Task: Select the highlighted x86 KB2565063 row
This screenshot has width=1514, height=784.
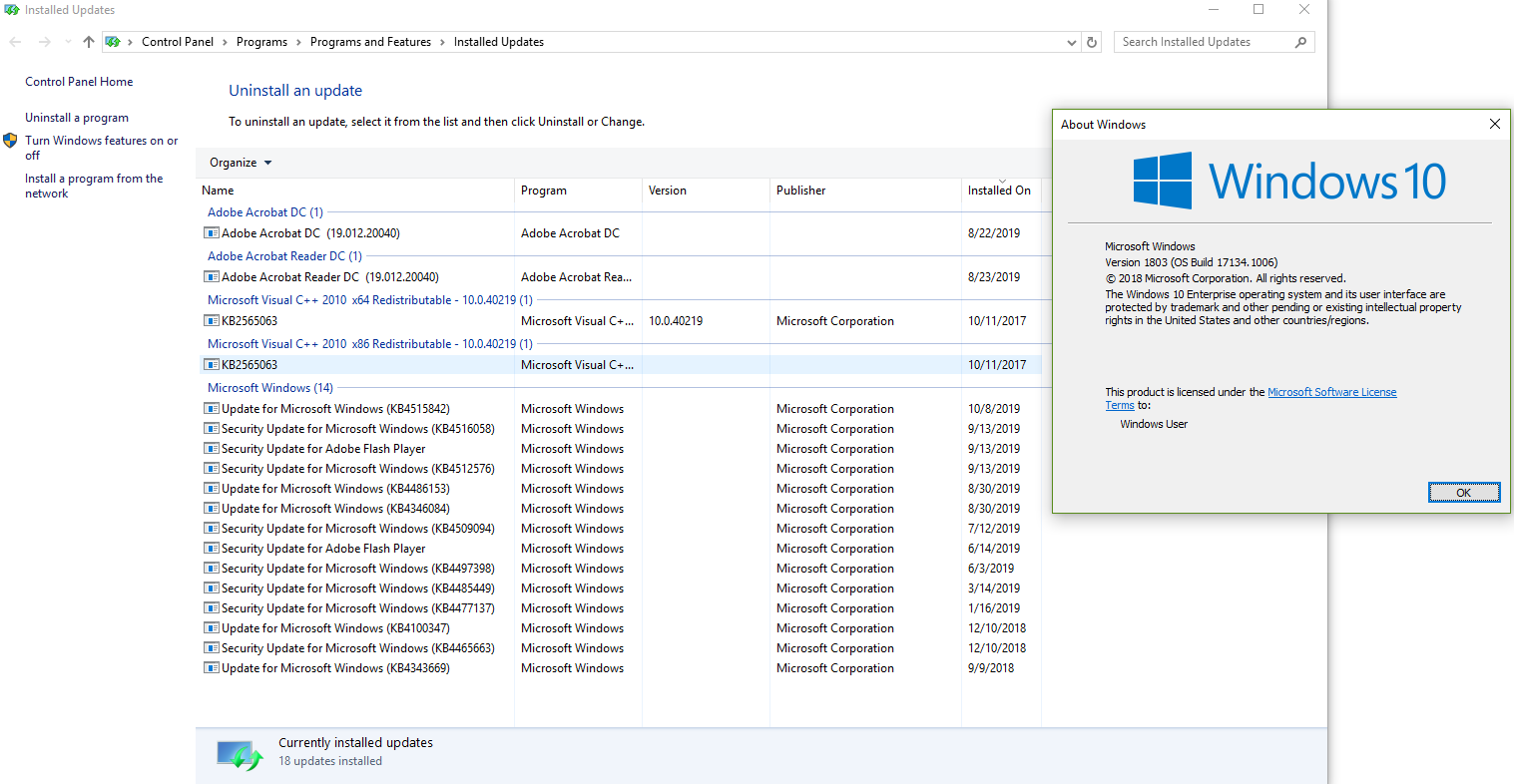Action: [x=621, y=365]
